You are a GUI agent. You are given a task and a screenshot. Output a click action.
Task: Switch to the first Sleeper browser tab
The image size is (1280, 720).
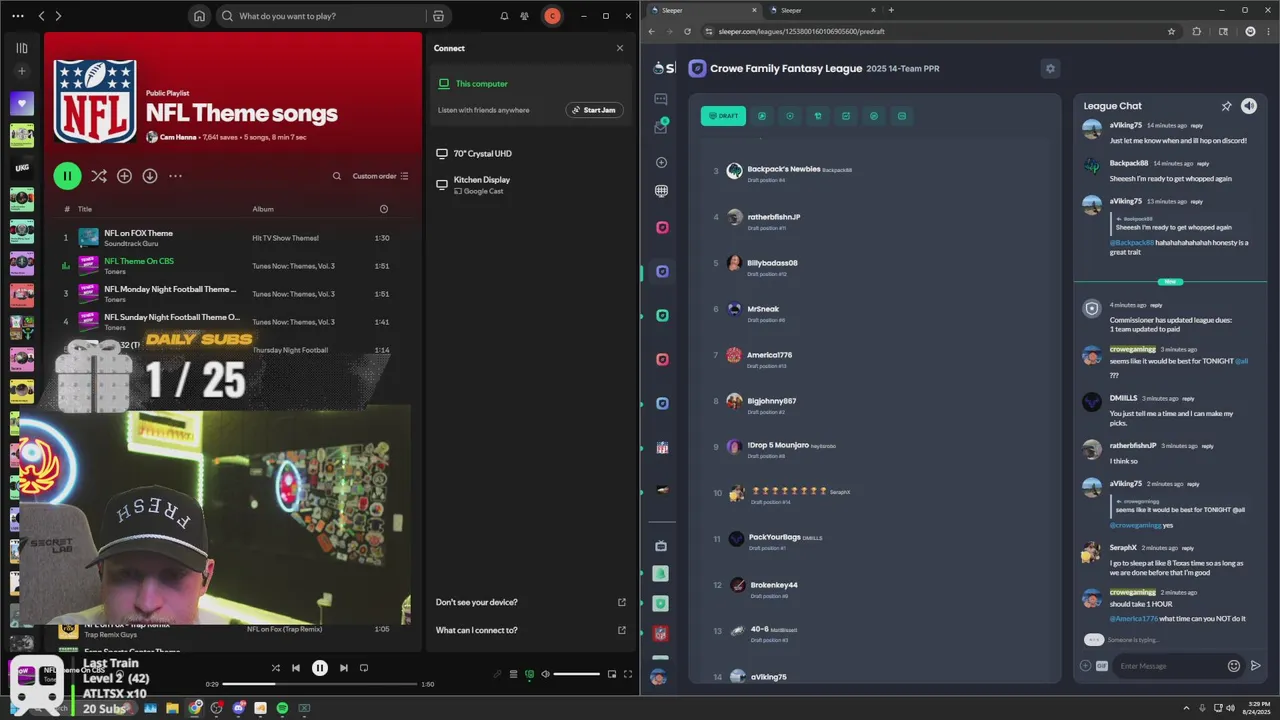(x=702, y=10)
